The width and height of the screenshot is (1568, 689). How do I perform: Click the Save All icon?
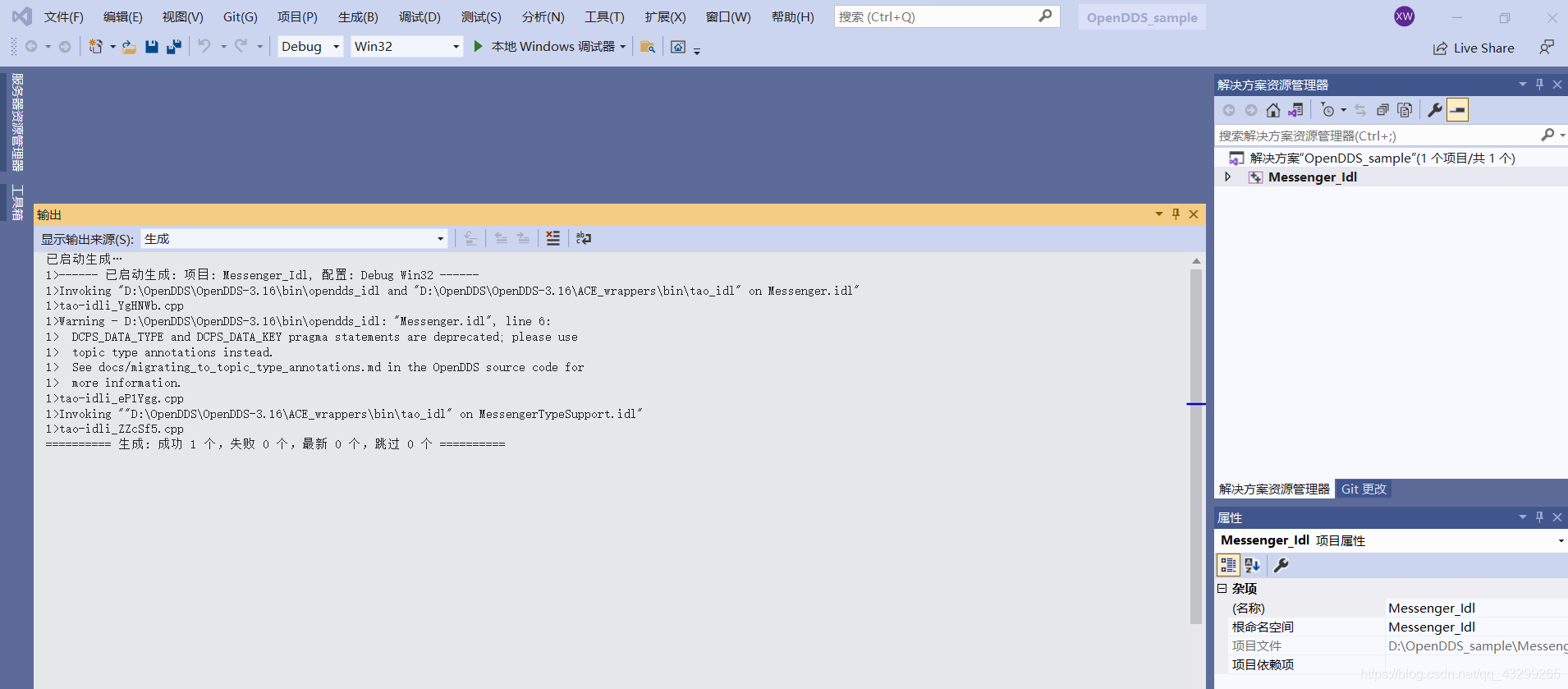[174, 47]
